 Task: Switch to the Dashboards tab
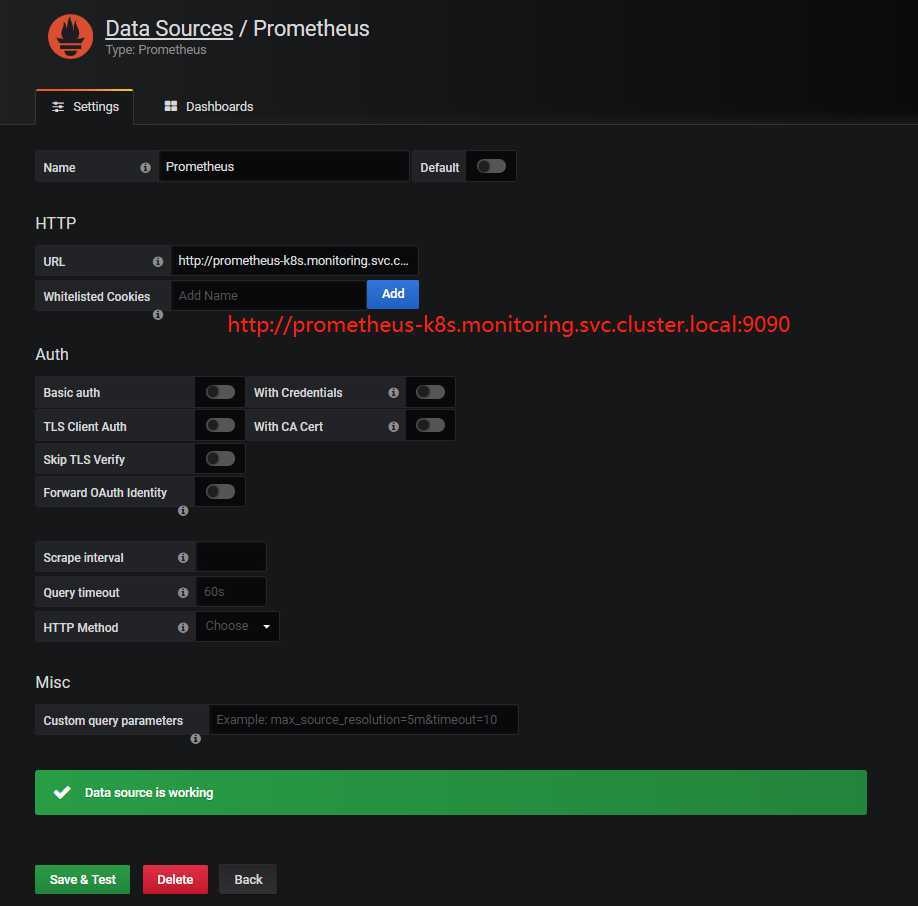coord(208,107)
